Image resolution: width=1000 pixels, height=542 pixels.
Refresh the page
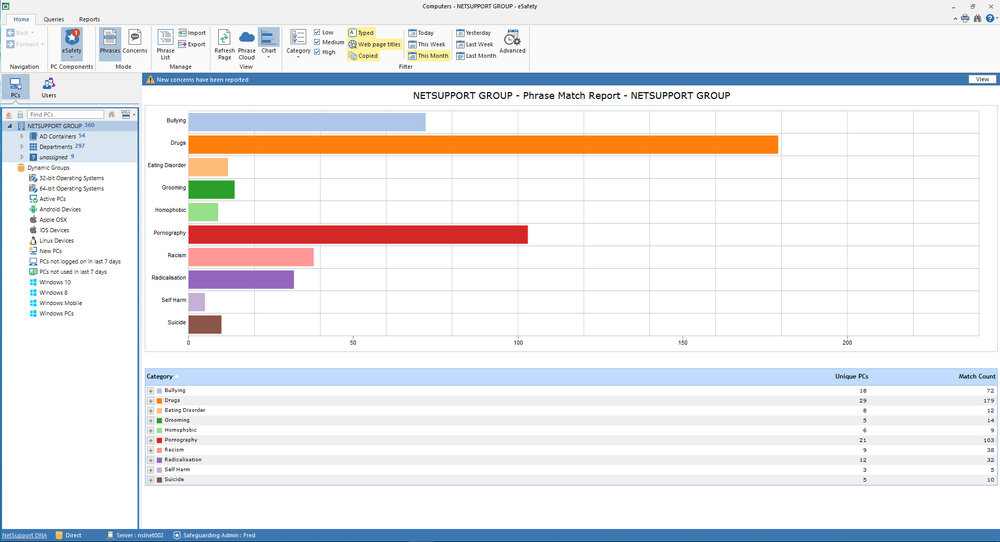[x=224, y=44]
